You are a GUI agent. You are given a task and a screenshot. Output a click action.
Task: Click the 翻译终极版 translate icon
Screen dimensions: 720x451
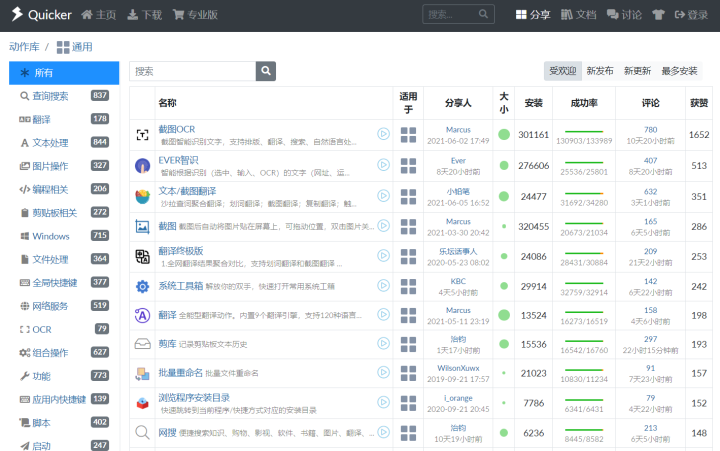pos(142,256)
